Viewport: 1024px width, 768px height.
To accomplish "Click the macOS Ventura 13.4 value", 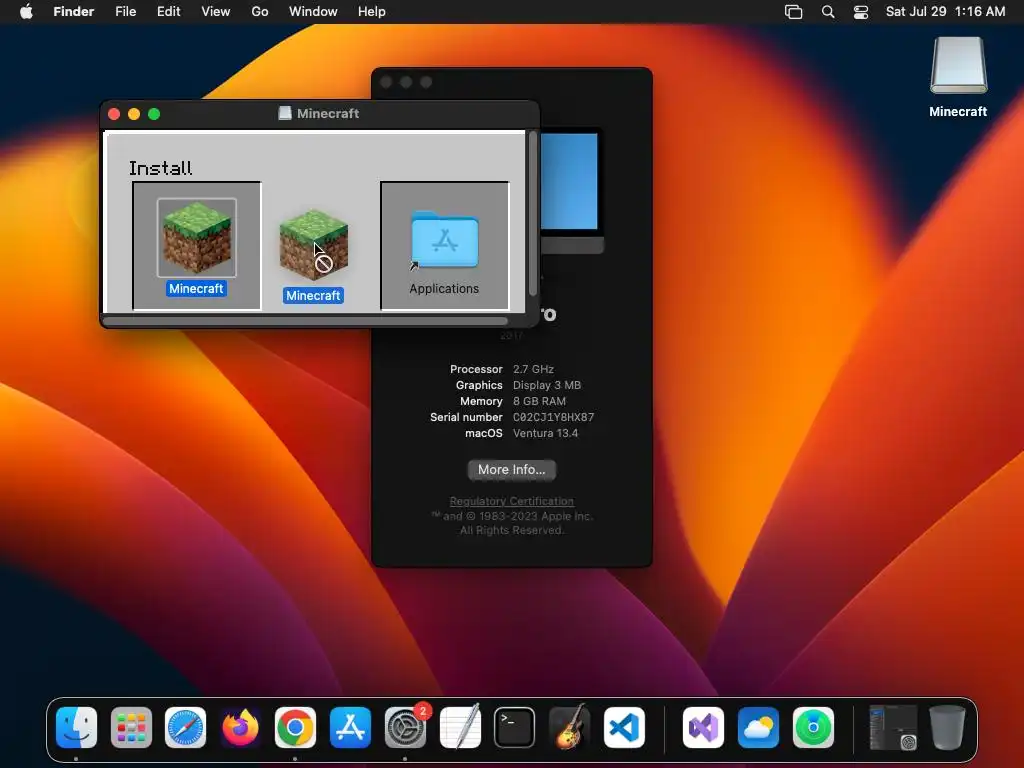I will pos(545,433).
